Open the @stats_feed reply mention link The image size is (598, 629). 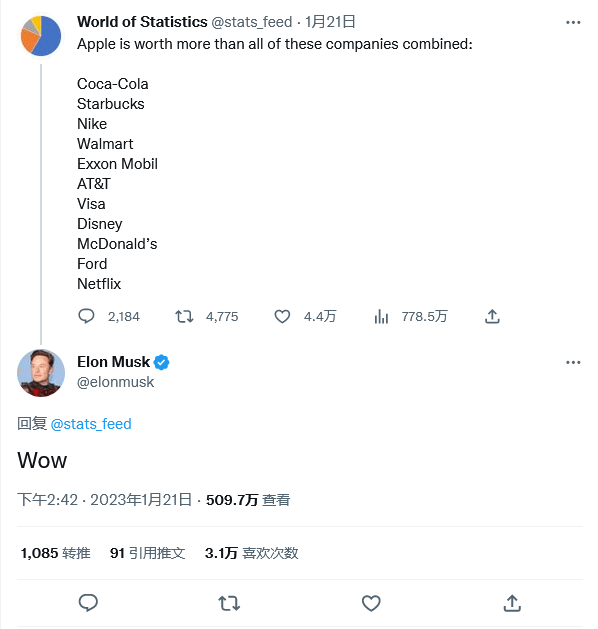pyautogui.click(x=91, y=424)
